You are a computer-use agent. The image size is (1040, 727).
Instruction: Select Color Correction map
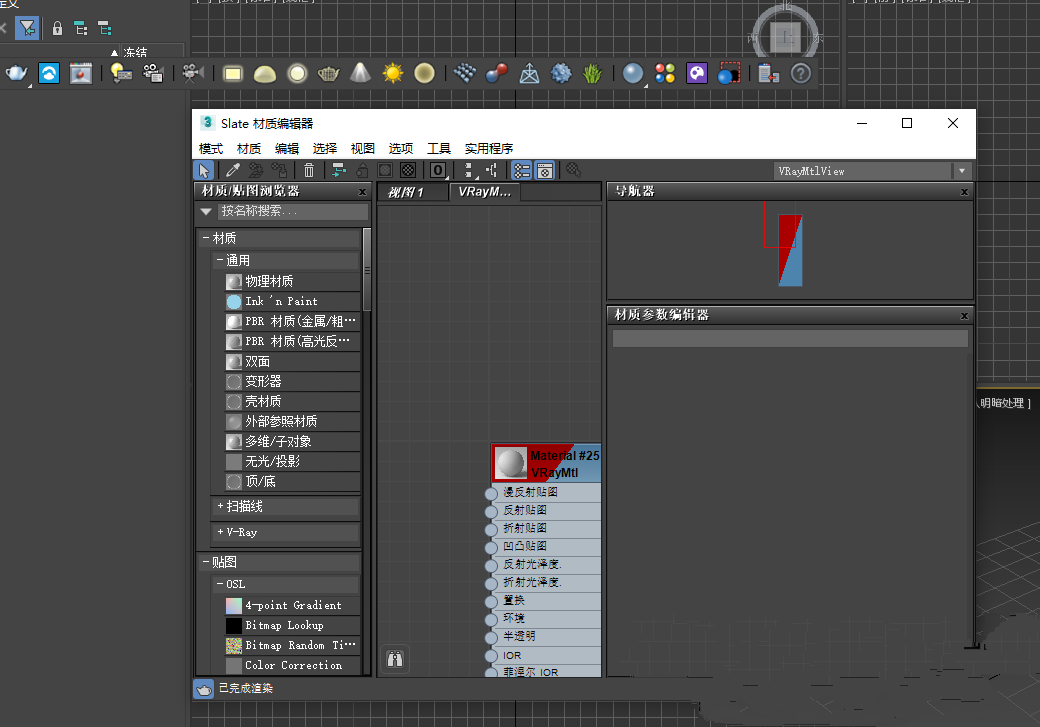click(x=292, y=665)
